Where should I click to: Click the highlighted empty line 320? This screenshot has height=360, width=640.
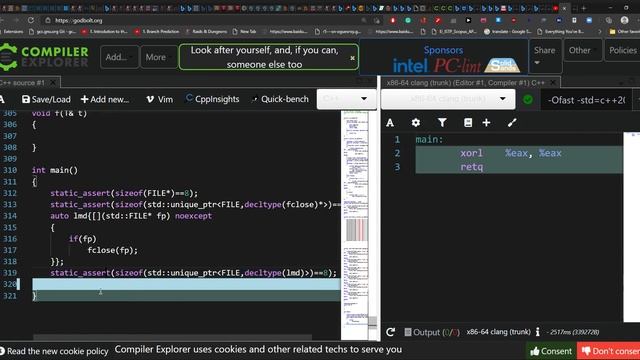point(186,284)
